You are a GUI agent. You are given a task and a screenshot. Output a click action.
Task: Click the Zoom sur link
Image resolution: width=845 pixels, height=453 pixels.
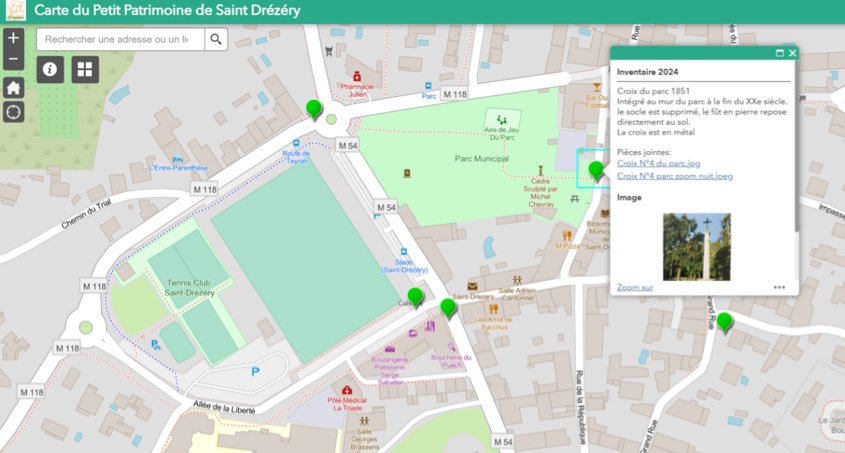[635, 287]
